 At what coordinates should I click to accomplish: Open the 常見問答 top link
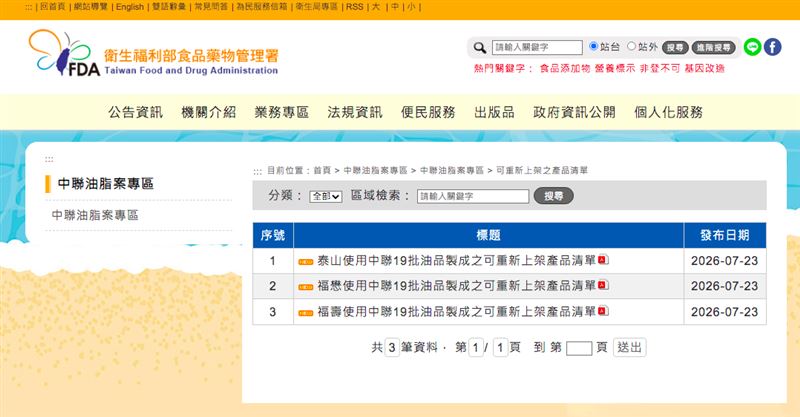[x=211, y=7]
